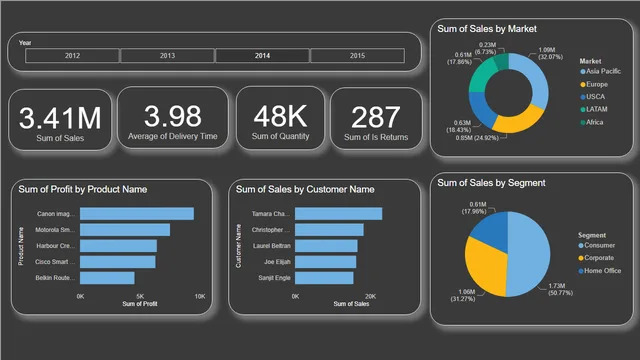Click the dark blue USCA donut slice

[481, 108]
